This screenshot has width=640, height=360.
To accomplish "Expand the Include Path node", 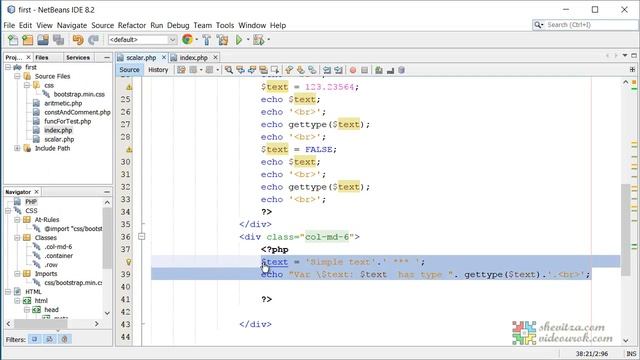I will click(17, 148).
